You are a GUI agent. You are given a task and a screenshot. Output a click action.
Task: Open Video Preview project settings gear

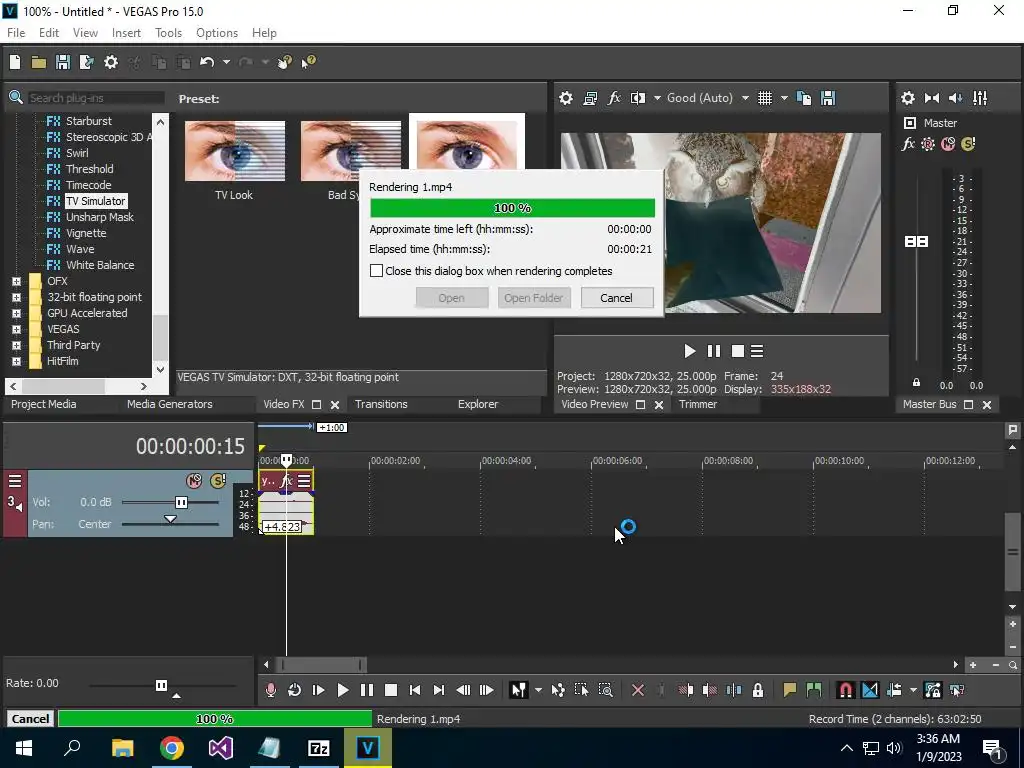coord(566,98)
